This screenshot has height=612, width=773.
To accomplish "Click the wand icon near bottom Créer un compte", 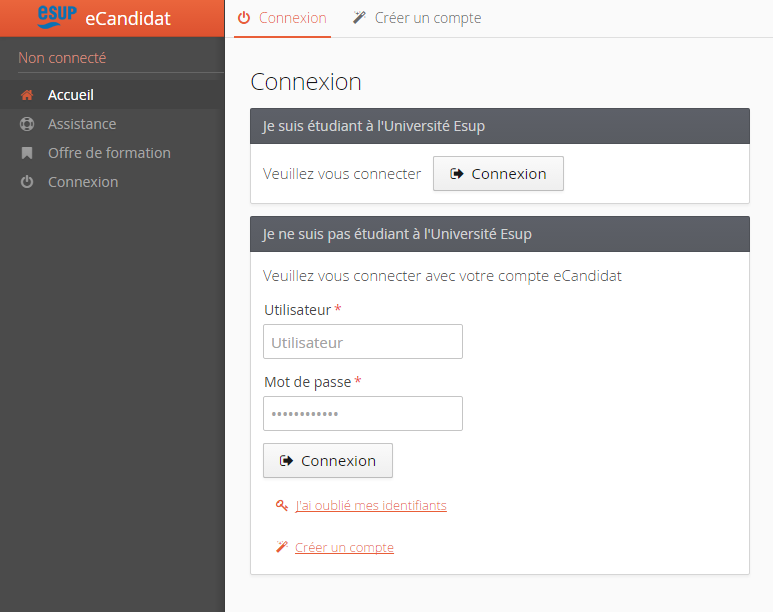I will click(x=282, y=548).
